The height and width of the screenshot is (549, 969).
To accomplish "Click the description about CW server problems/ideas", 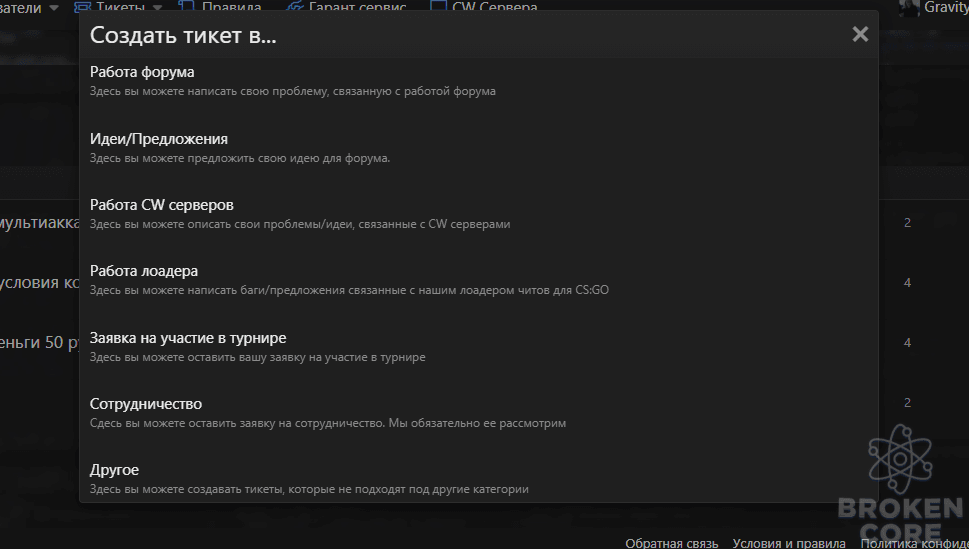I will pyautogui.click(x=300, y=224).
